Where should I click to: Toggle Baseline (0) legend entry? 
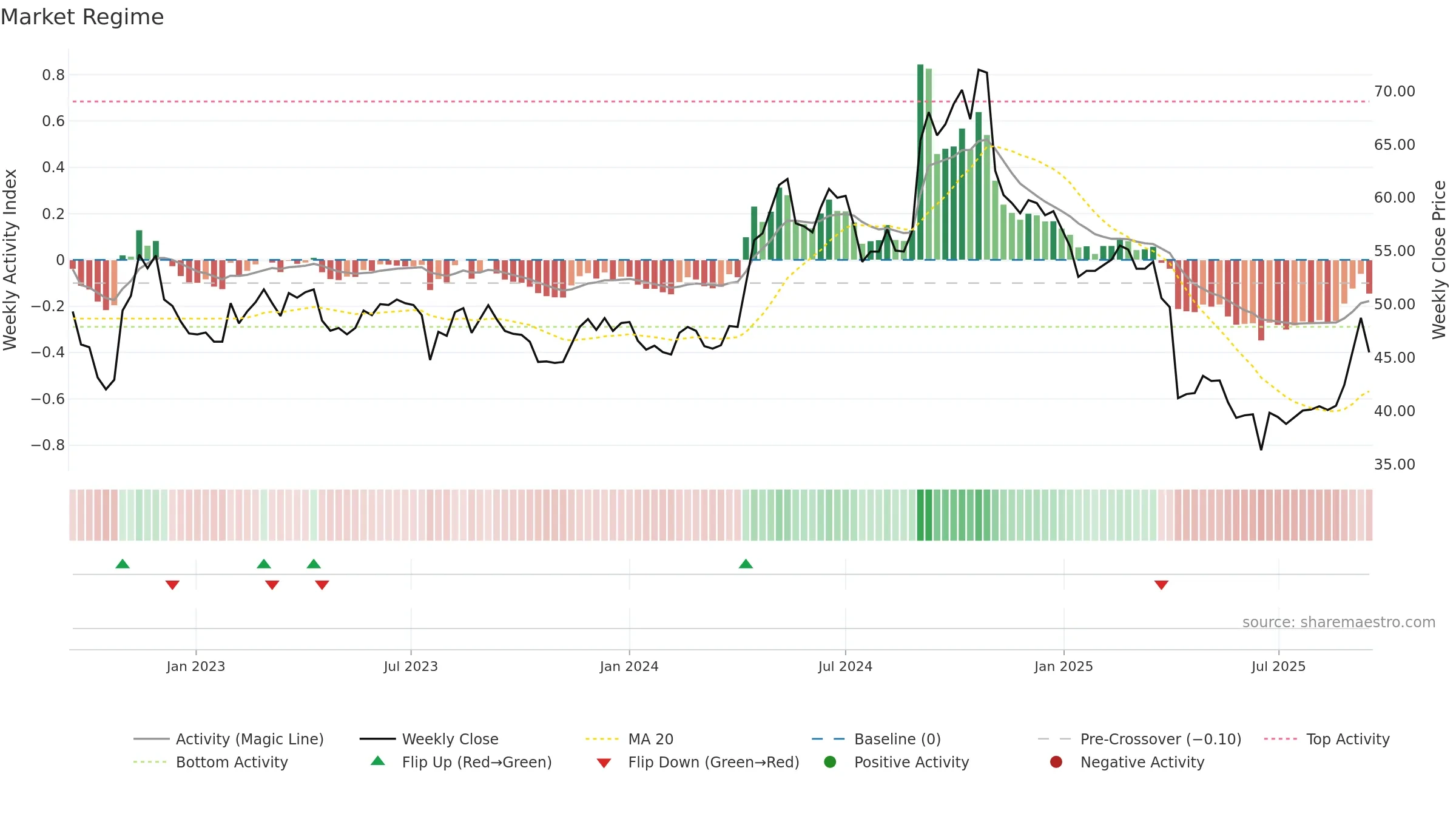point(876,739)
